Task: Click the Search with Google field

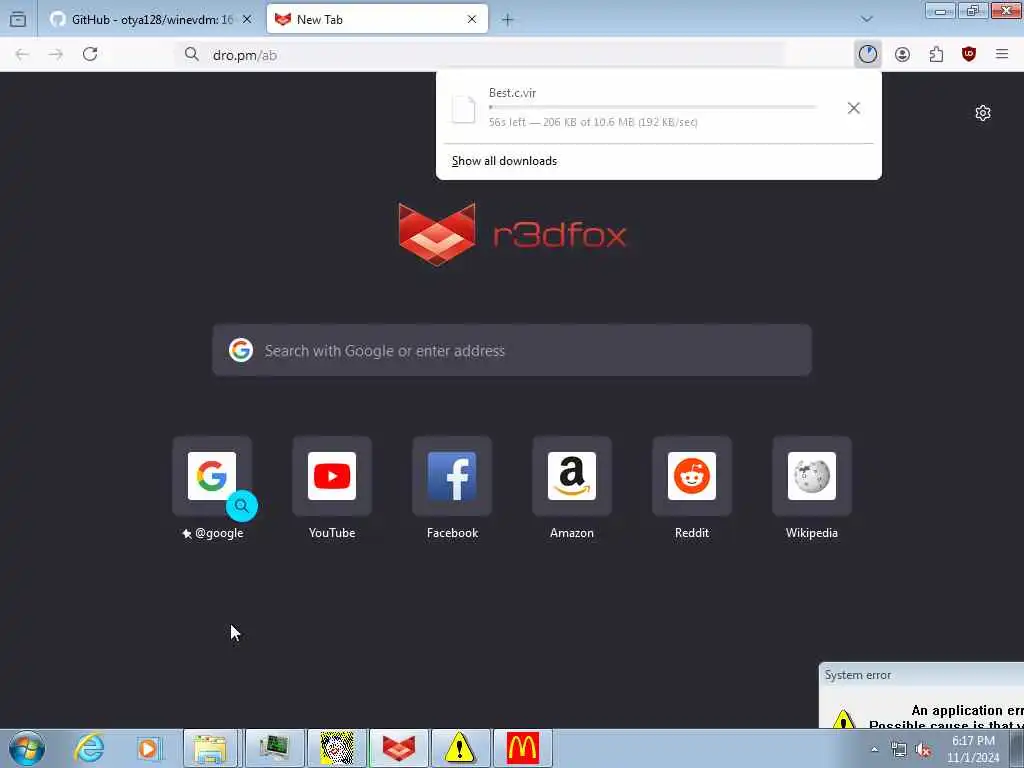Action: [512, 351]
